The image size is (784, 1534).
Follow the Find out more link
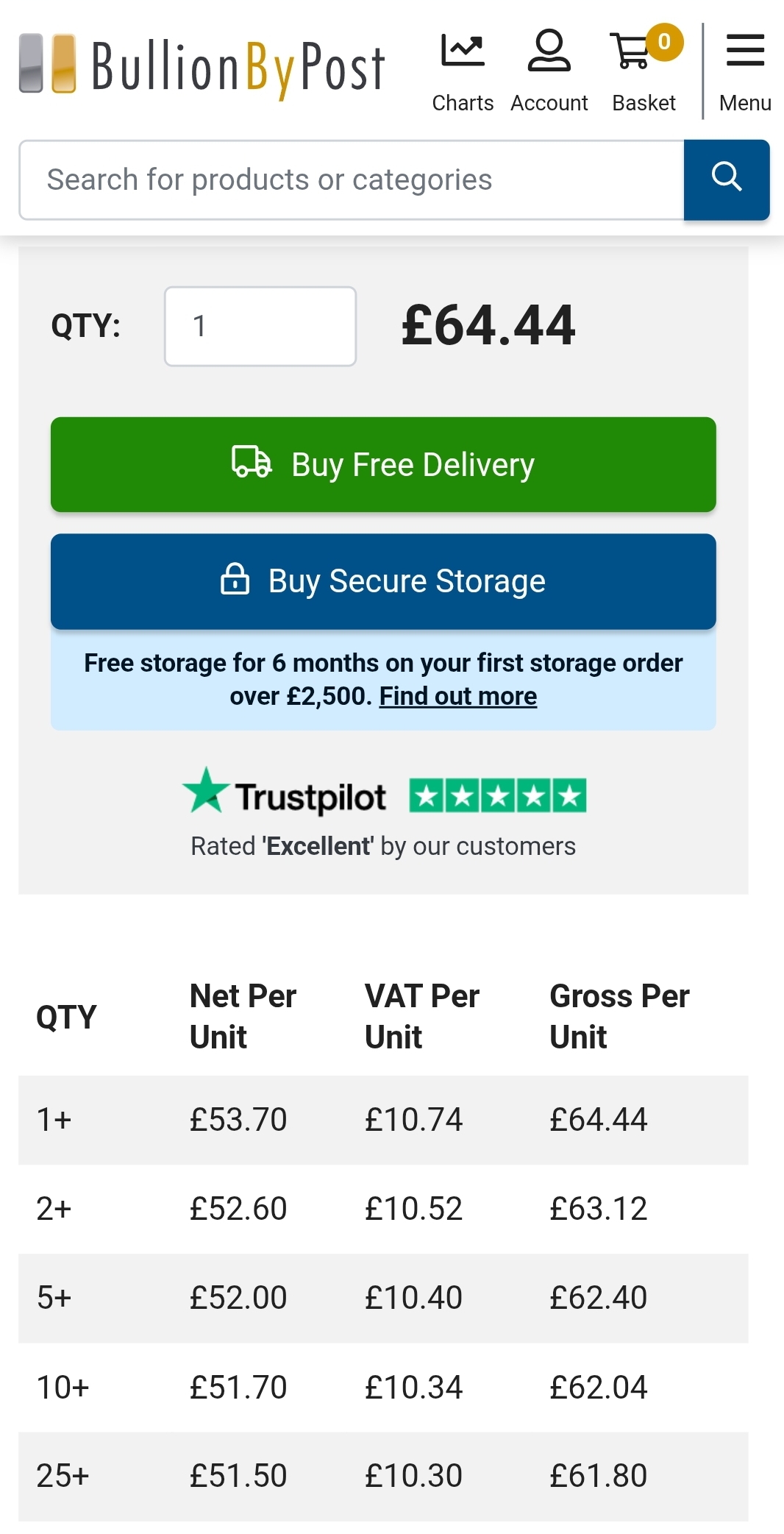point(458,696)
